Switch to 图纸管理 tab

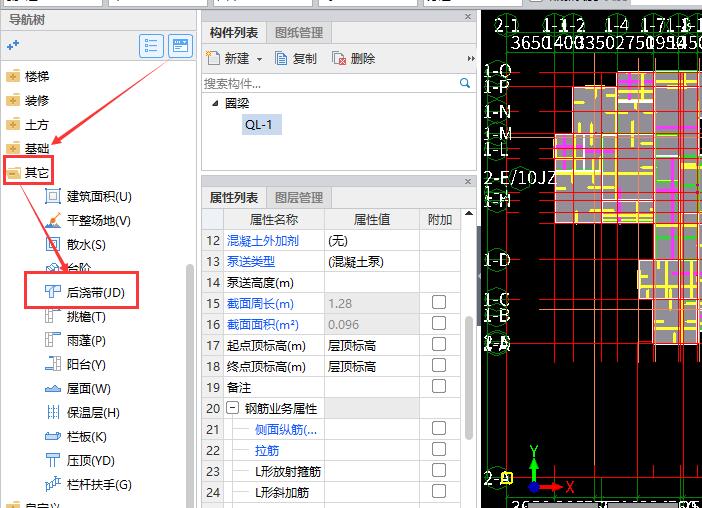(x=299, y=33)
